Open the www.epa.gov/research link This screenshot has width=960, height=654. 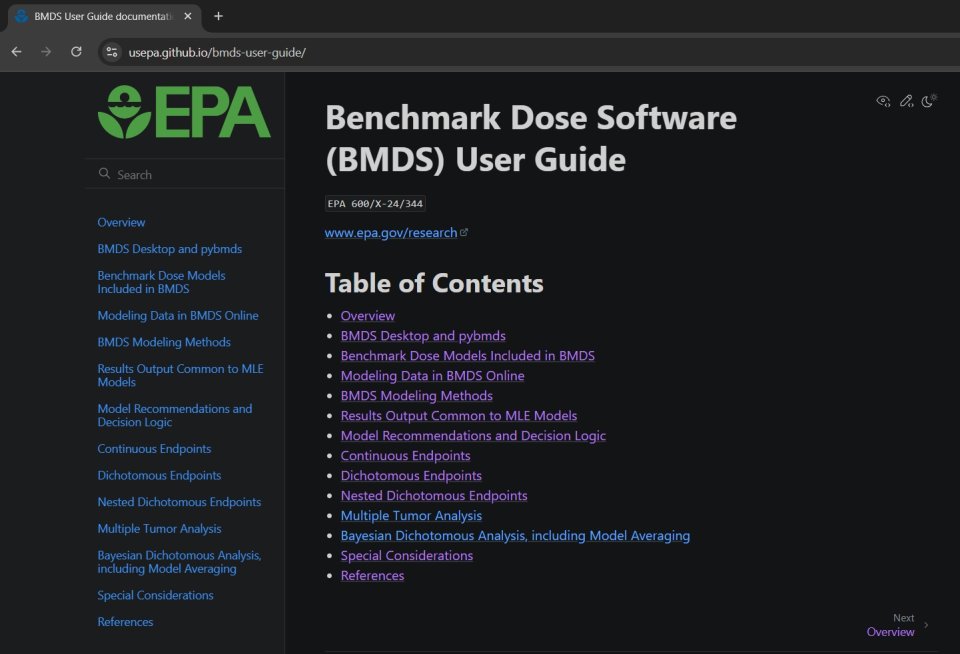pos(390,232)
